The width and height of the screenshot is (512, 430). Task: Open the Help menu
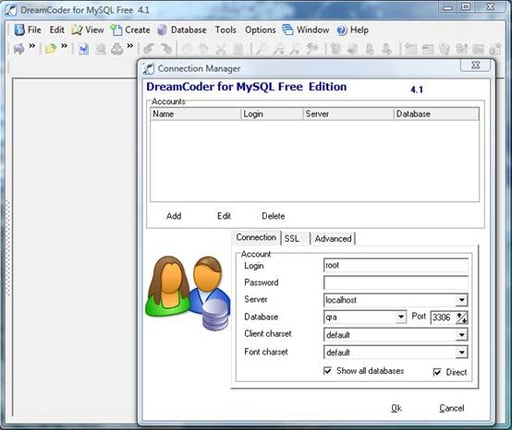tap(353, 30)
